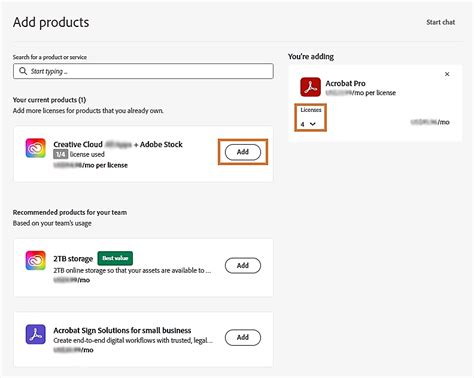Image resolution: width=474 pixels, height=378 pixels.
Task: Remove Acrobat Pro with the X button
Action: tap(447, 74)
